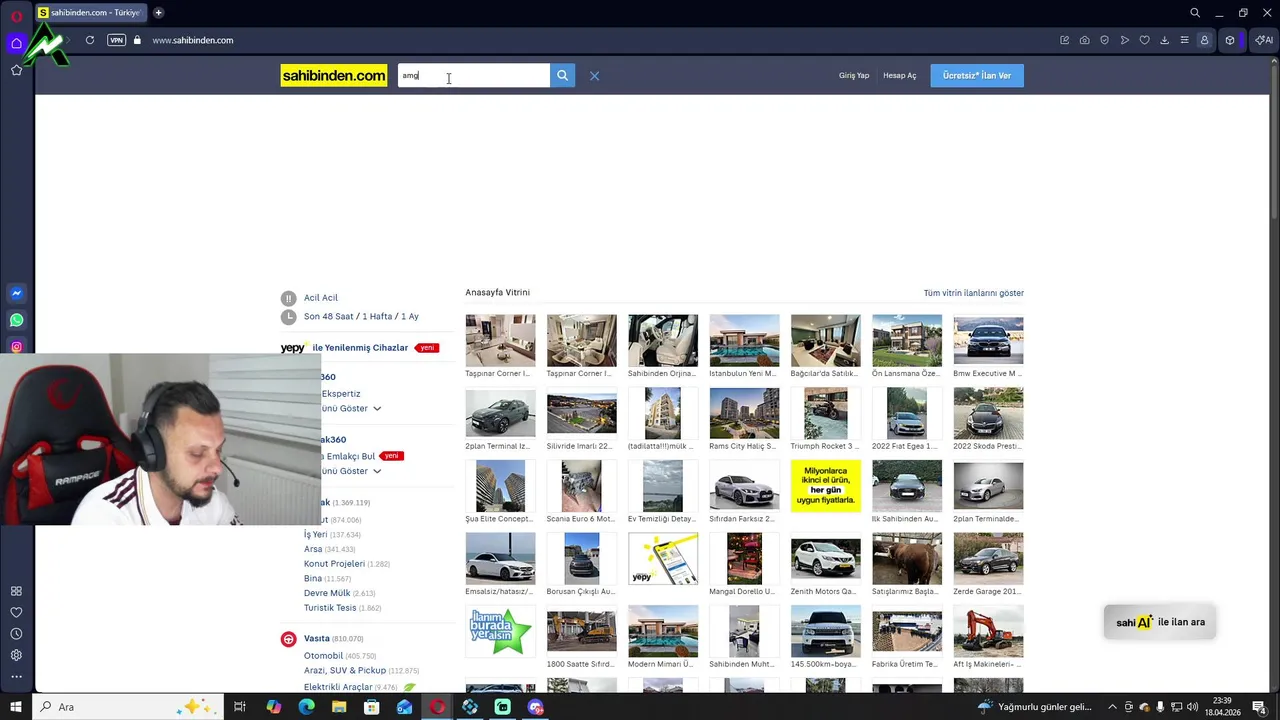
Task: Click the Opera home workspace icon in sidebar
Action: point(16,43)
